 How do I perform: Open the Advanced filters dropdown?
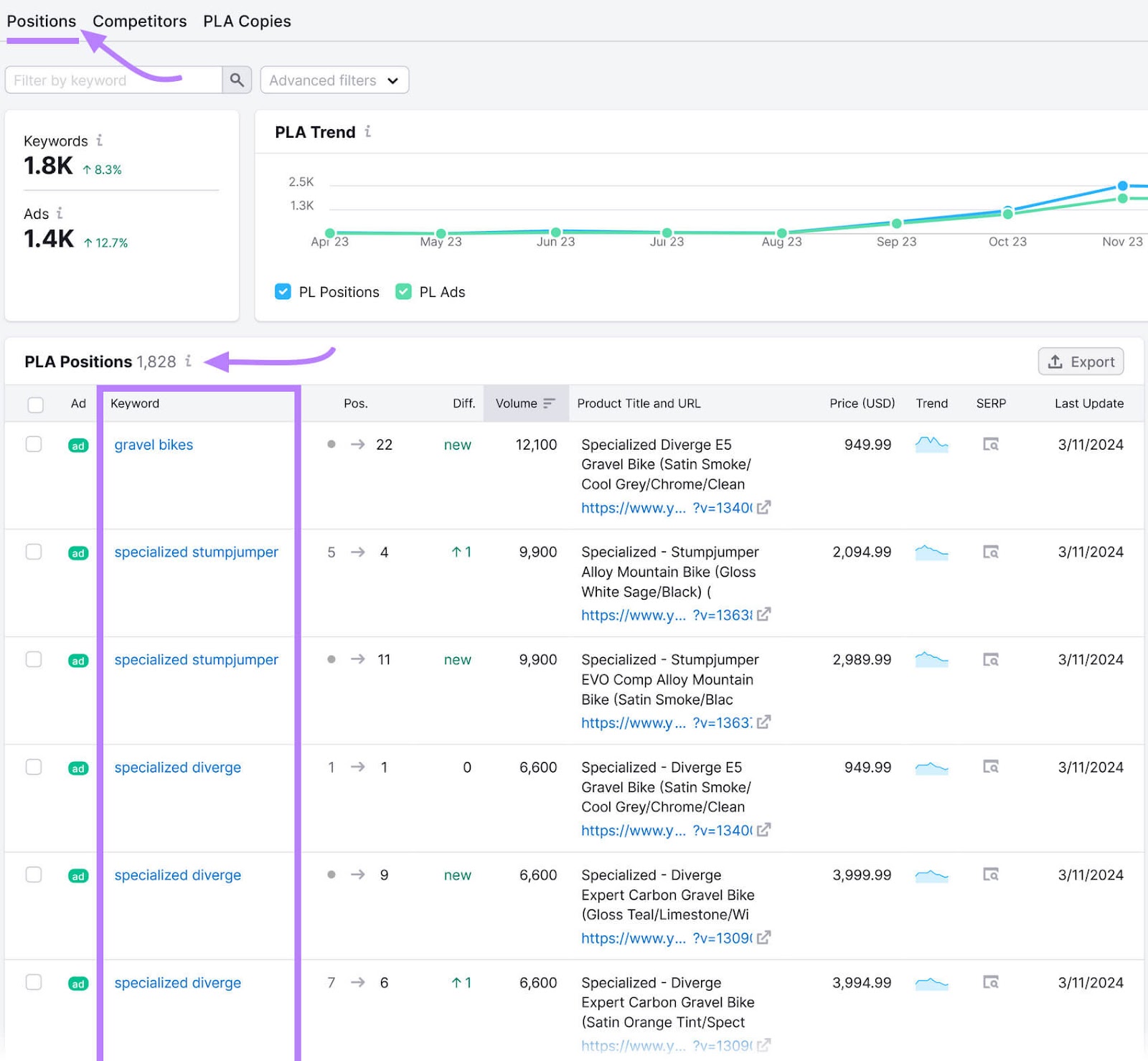click(334, 80)
